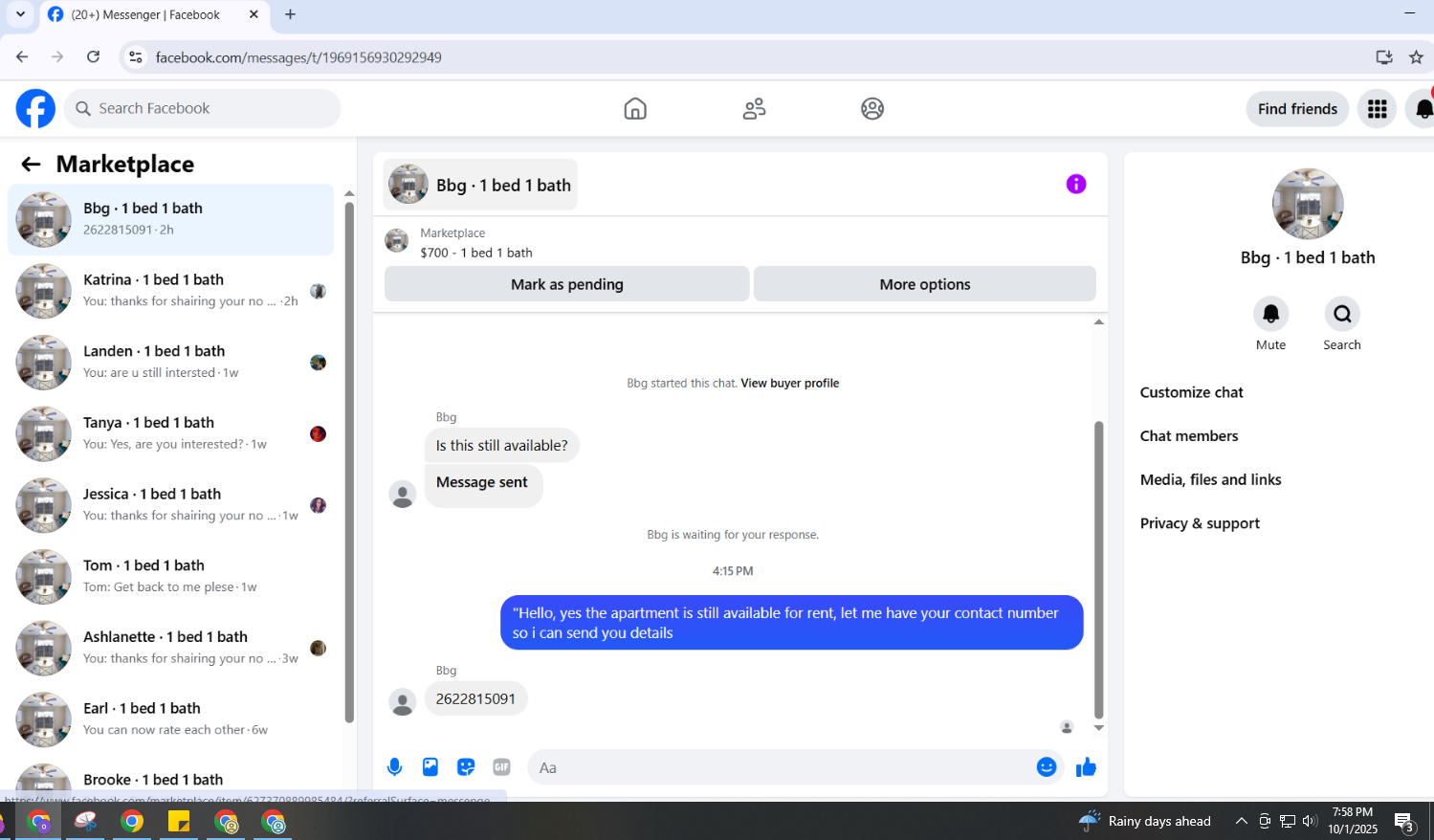This screenshot has width=1434, height=840.
Task: Open the Earl · 1 bed 1 bath conversation
Action: point(170,719)
